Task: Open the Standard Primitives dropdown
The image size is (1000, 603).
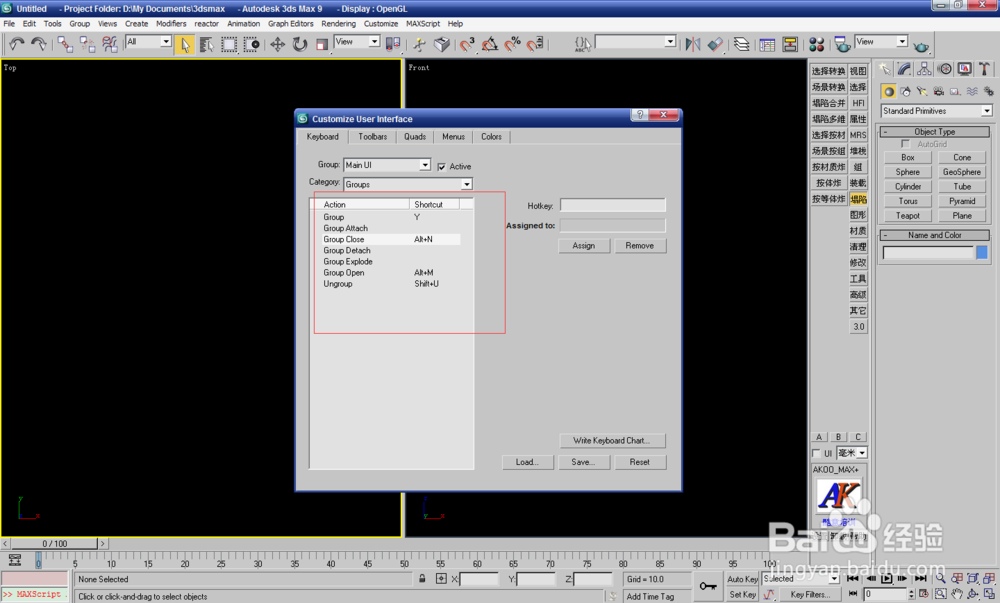Action: click(937, 111)
